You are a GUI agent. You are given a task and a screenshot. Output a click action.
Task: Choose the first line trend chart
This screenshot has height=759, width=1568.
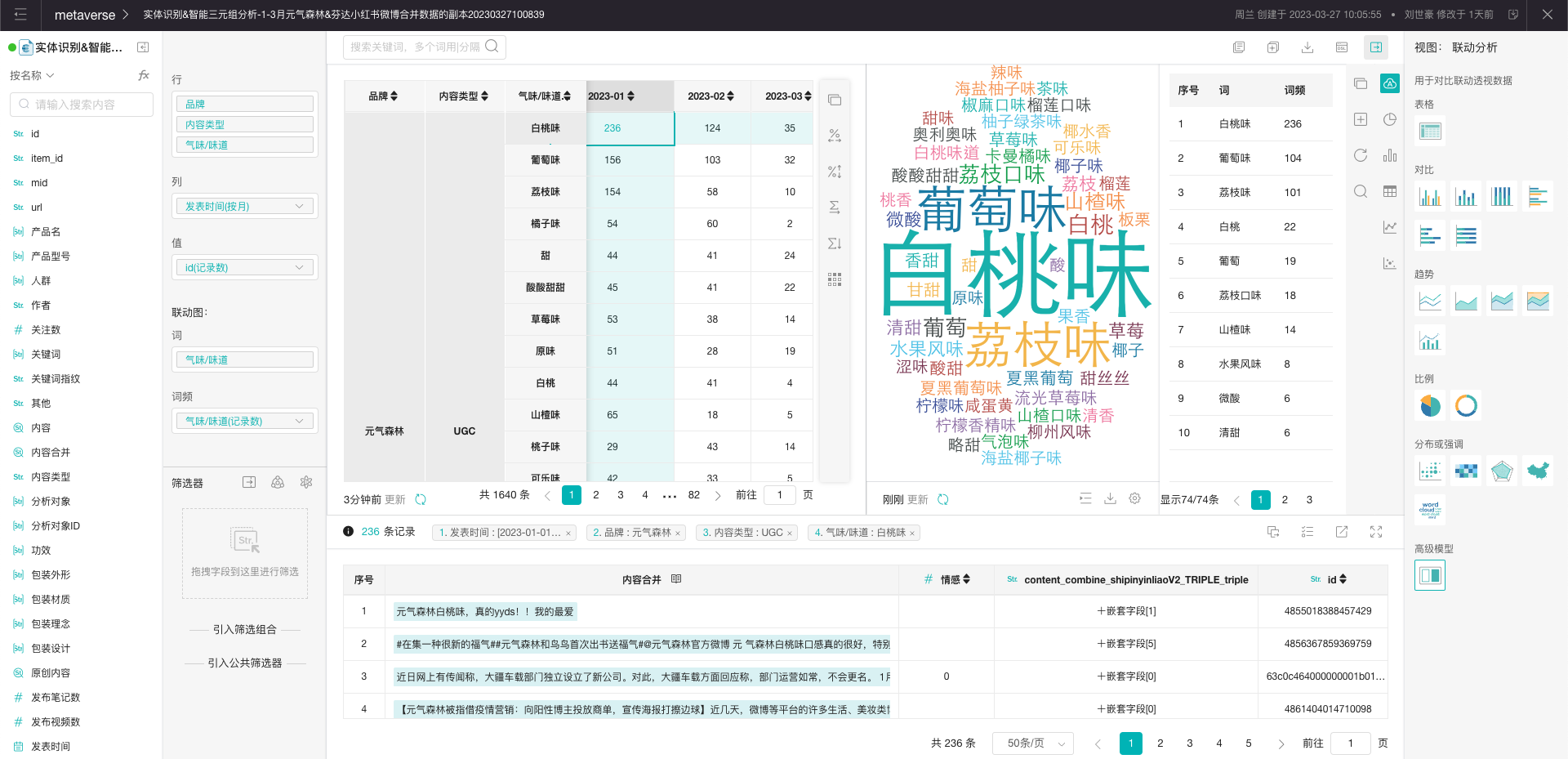click(1430, 301)
